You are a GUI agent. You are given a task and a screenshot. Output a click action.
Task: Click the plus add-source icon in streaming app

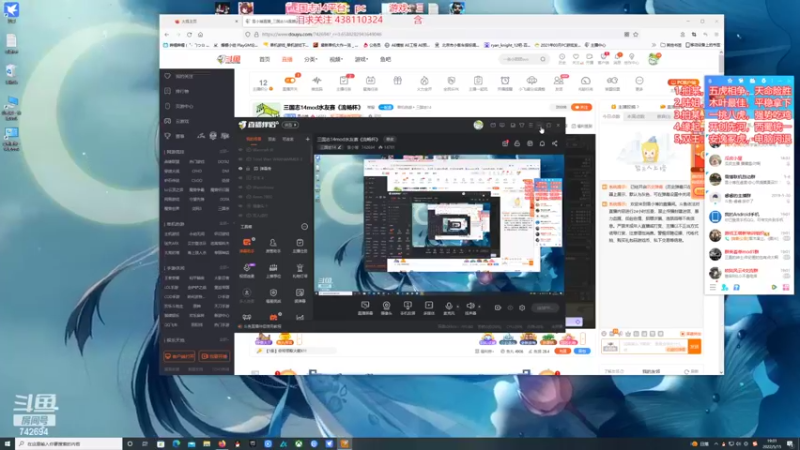coord(308,139)
